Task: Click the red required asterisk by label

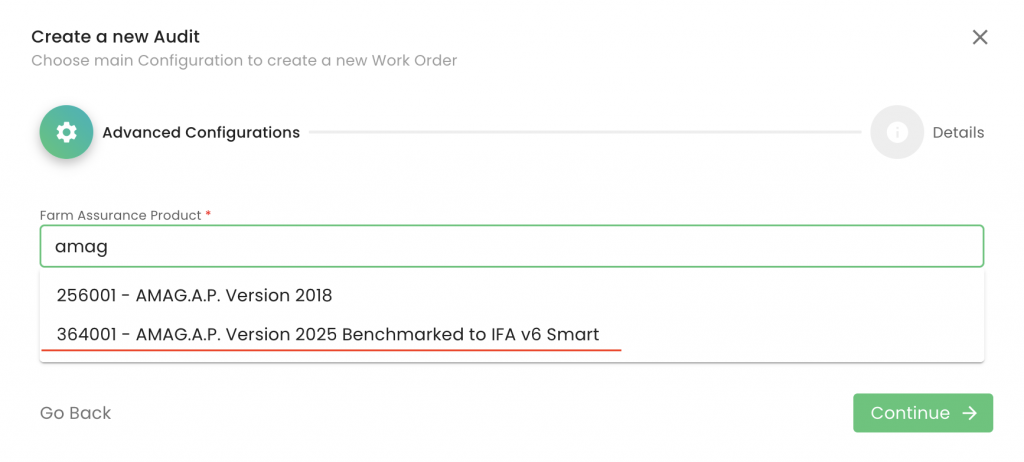Action: 208,214
